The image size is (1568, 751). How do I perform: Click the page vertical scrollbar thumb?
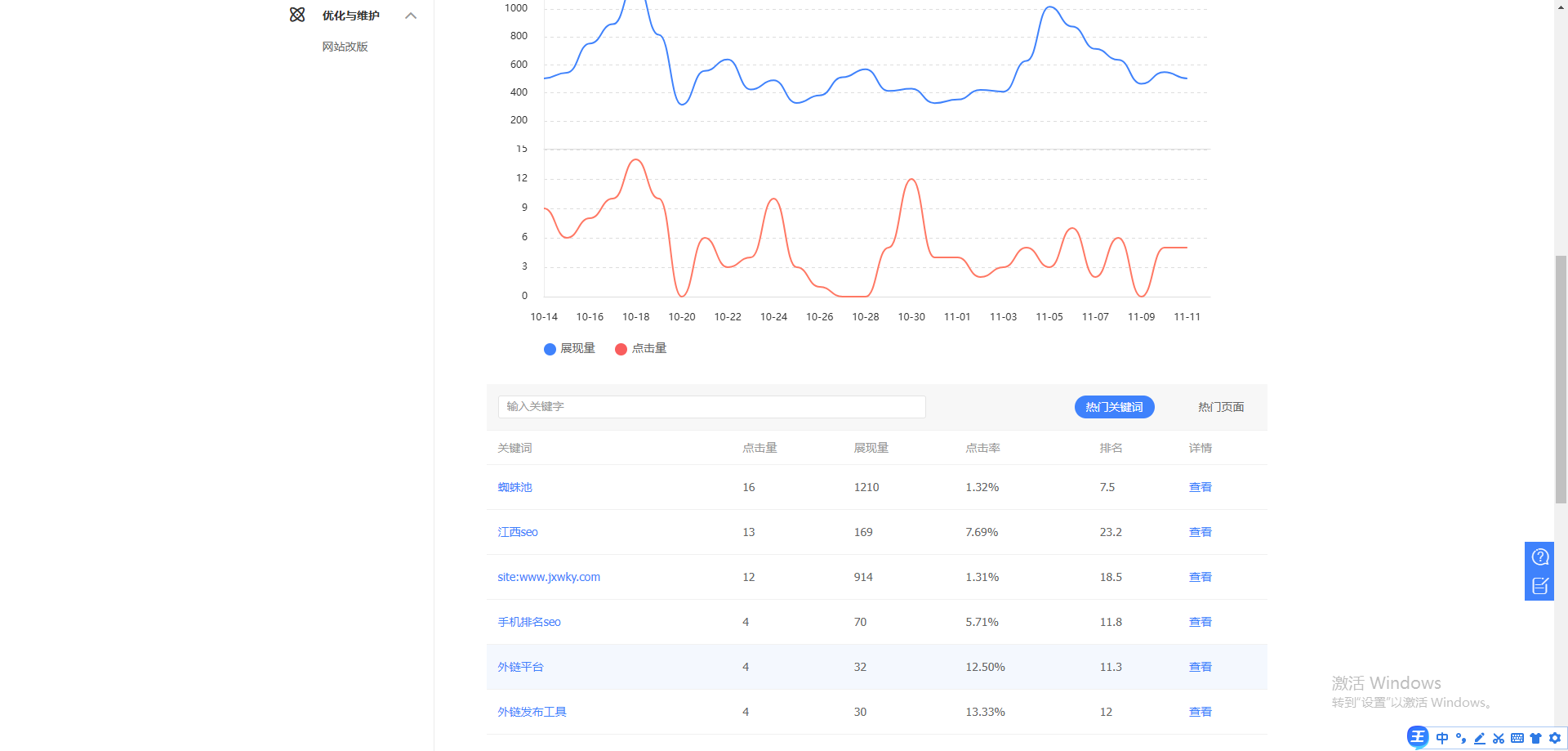point(1561,379)
